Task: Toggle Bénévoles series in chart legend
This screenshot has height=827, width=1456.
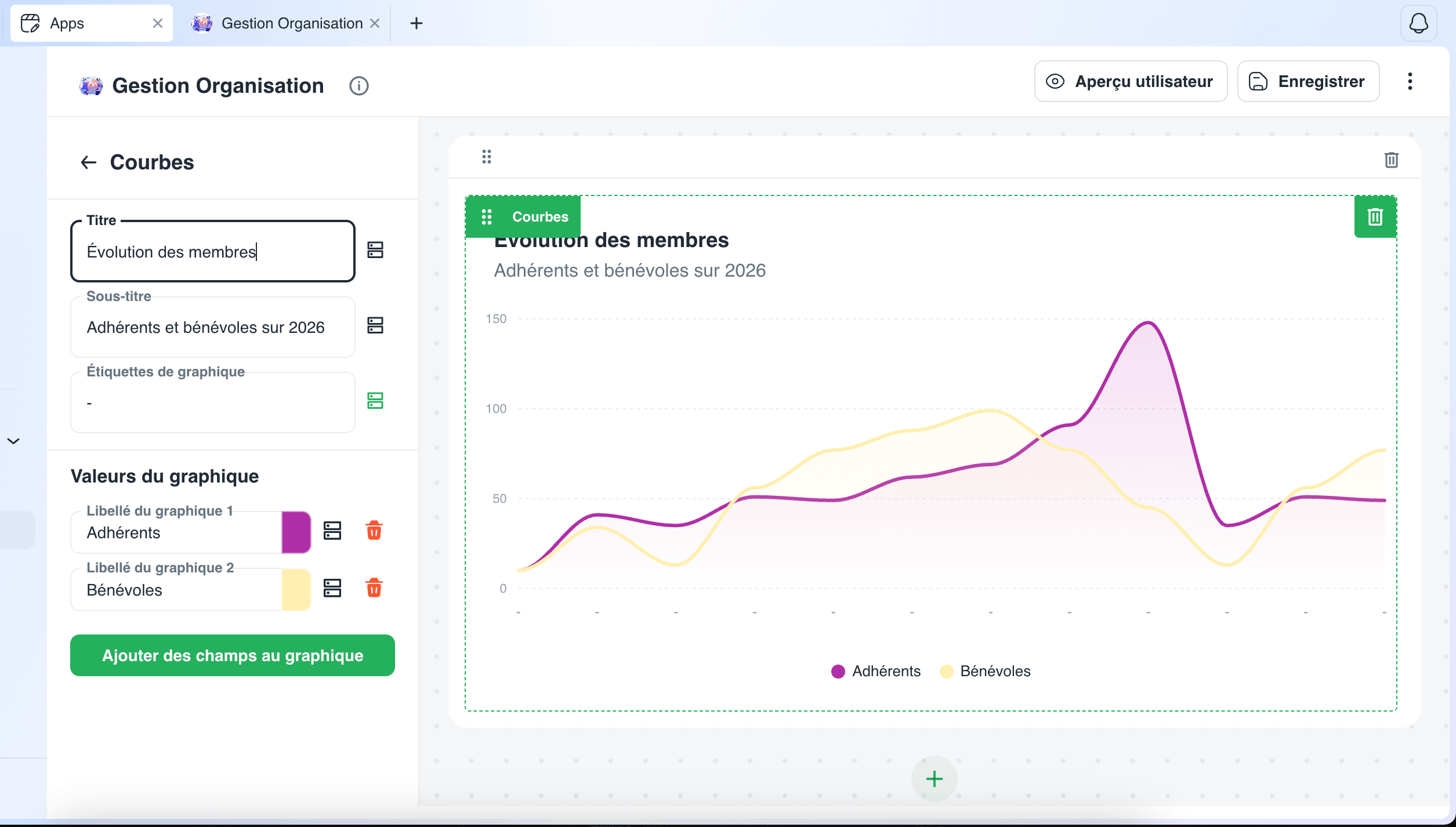Action: coord(985,671)
